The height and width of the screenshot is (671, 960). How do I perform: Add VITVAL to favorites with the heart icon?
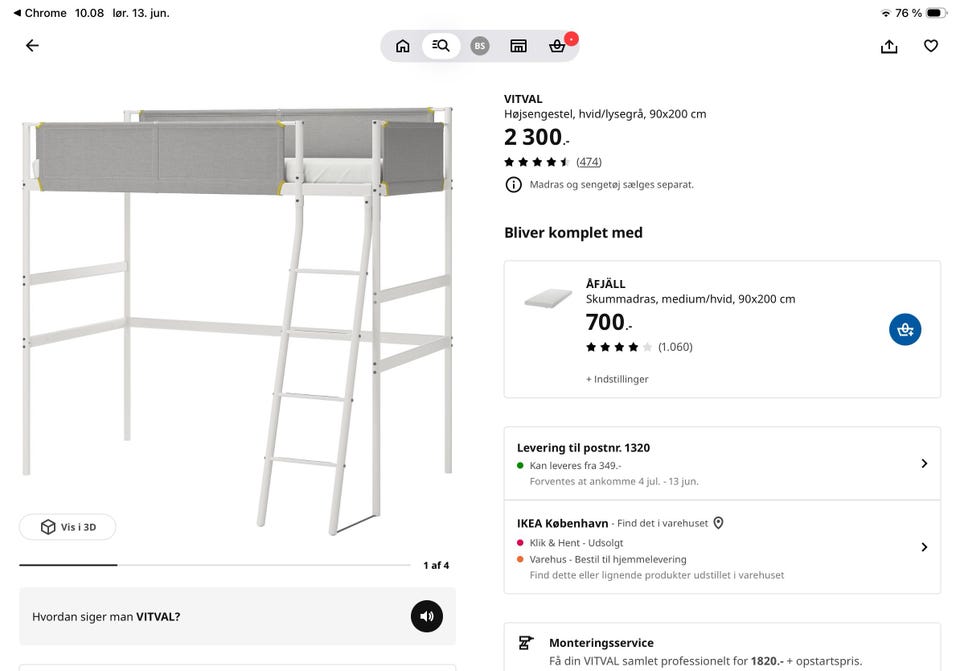pos(931,46)
